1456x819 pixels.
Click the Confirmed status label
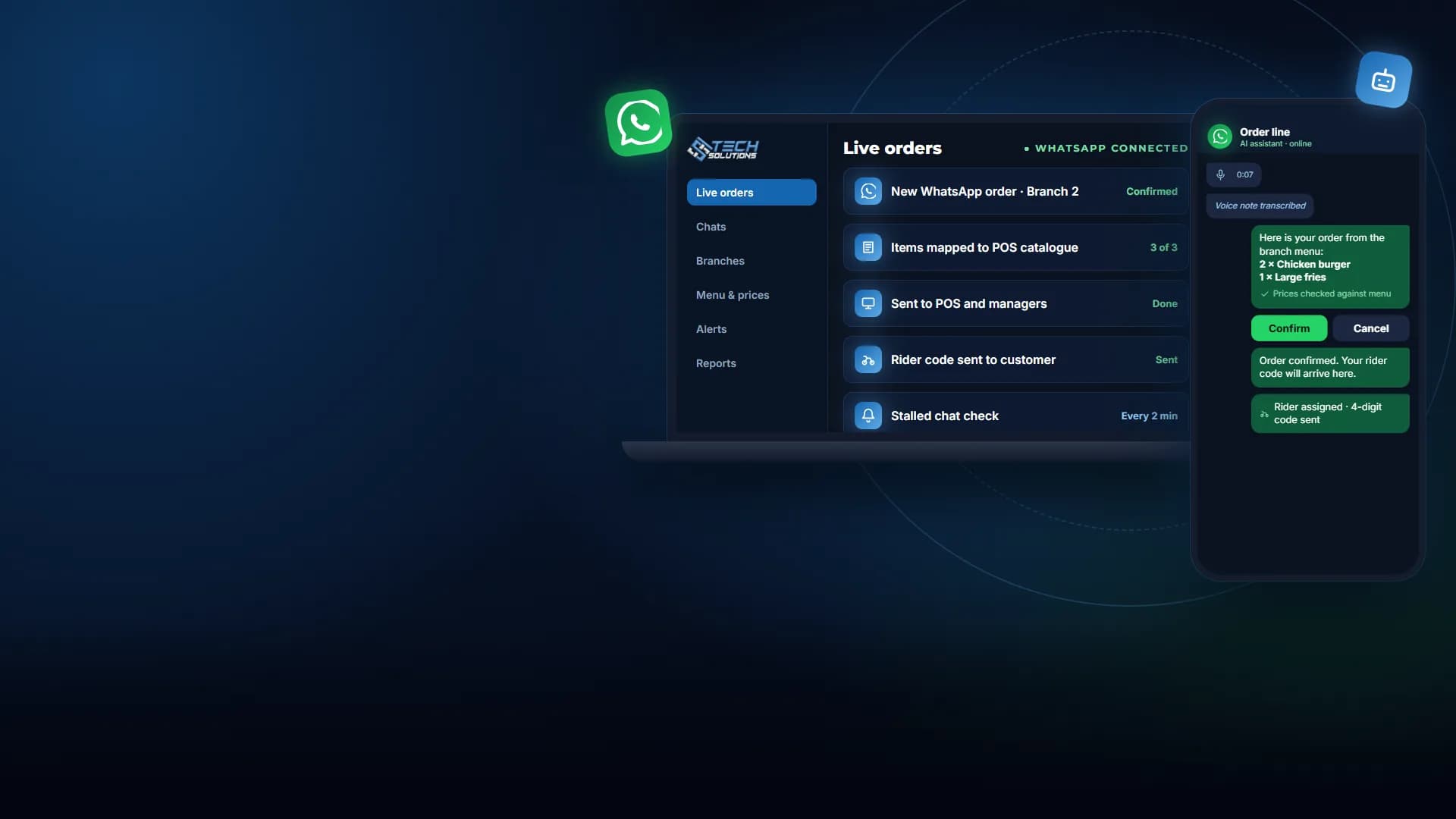coord(1151,191)
